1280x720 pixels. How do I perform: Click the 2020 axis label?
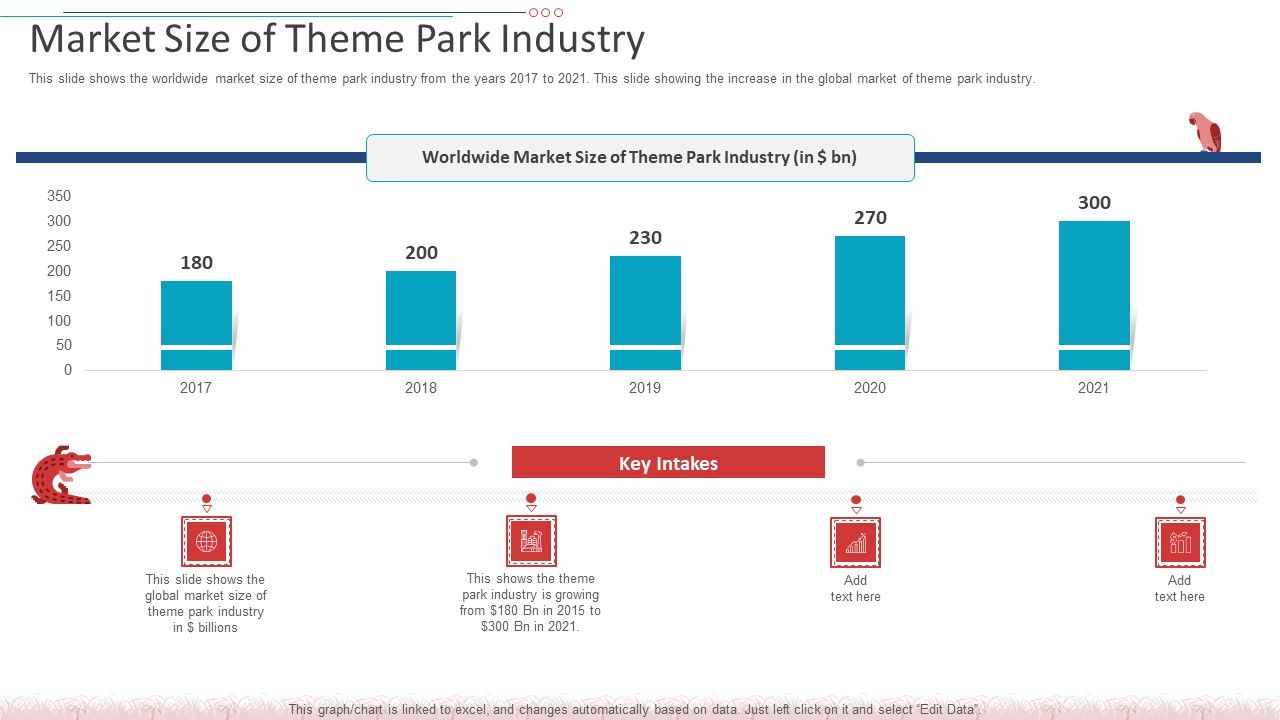(870, 388)
